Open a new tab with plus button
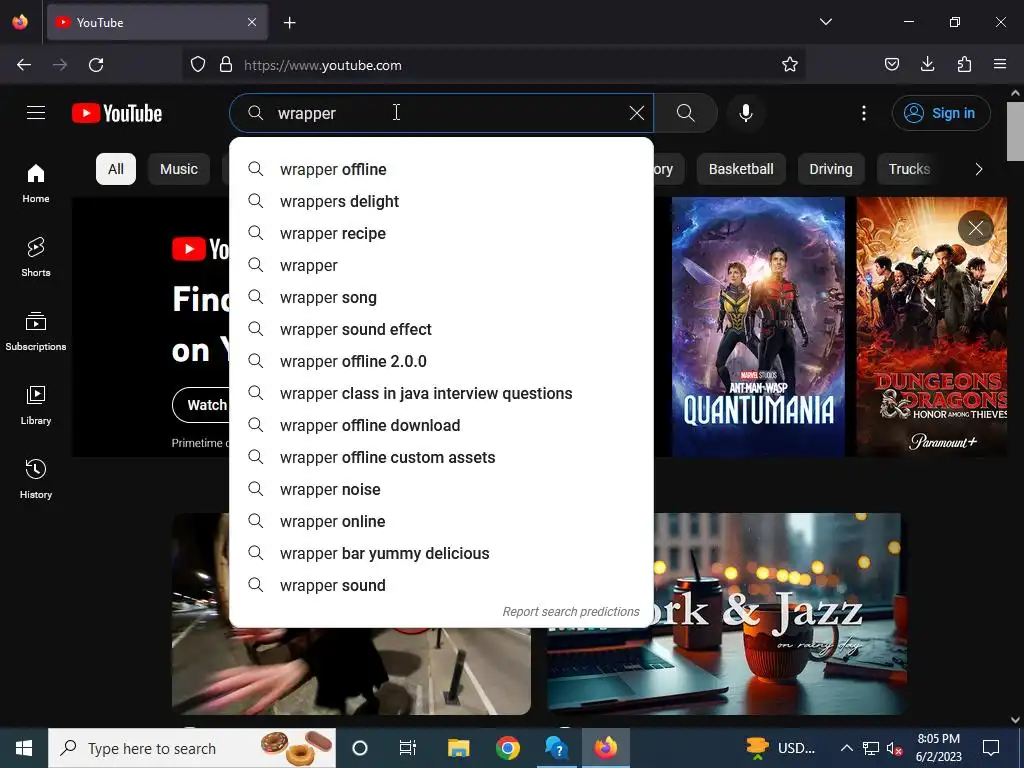 tap(290, 23)
